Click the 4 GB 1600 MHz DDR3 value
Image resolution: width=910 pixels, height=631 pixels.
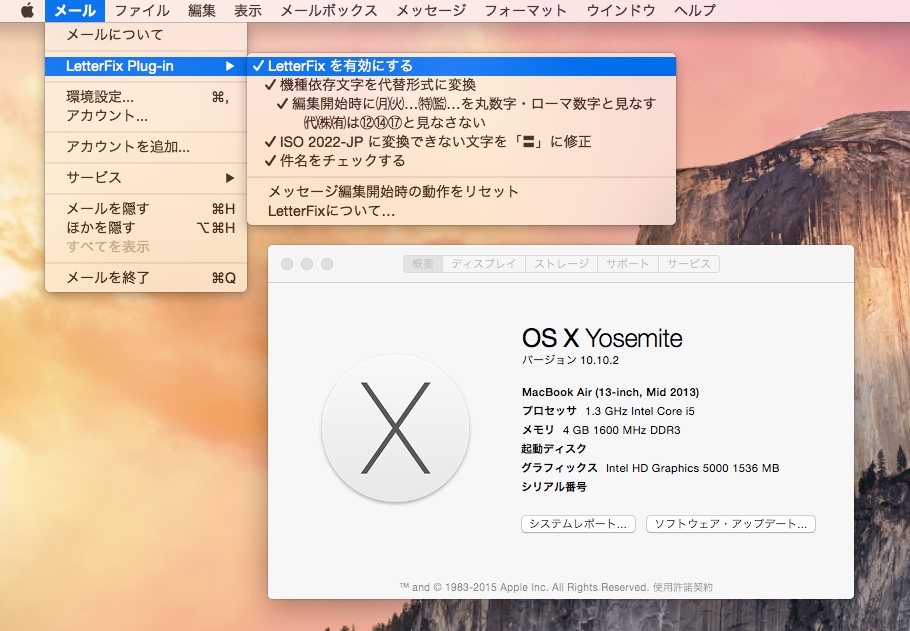pos(622,431)
